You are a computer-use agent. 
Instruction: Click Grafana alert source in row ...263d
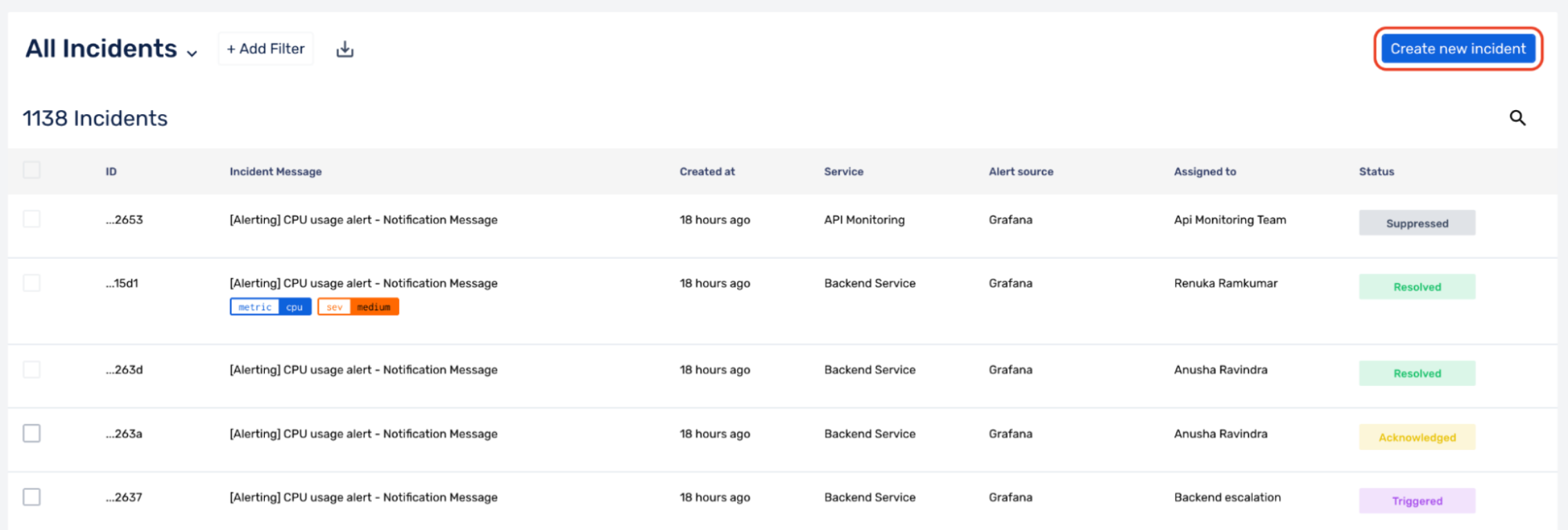tap(1011, 370)
